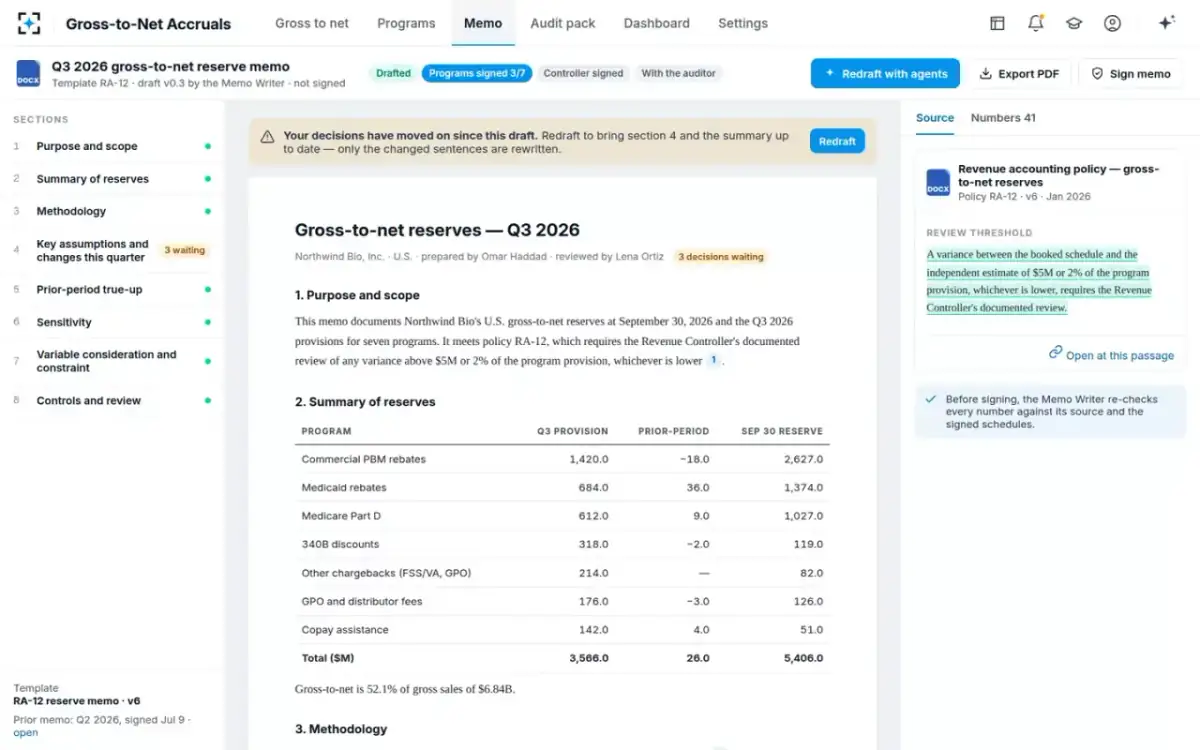Click the Controller signed status chip

click(x=583, y=73)
